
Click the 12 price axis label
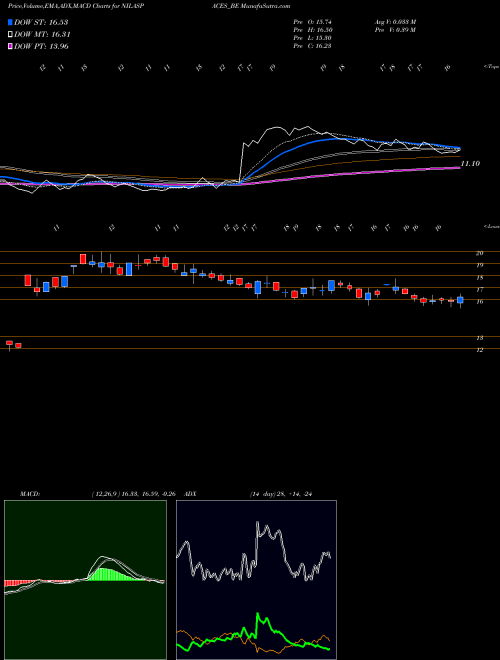[479, 350]
